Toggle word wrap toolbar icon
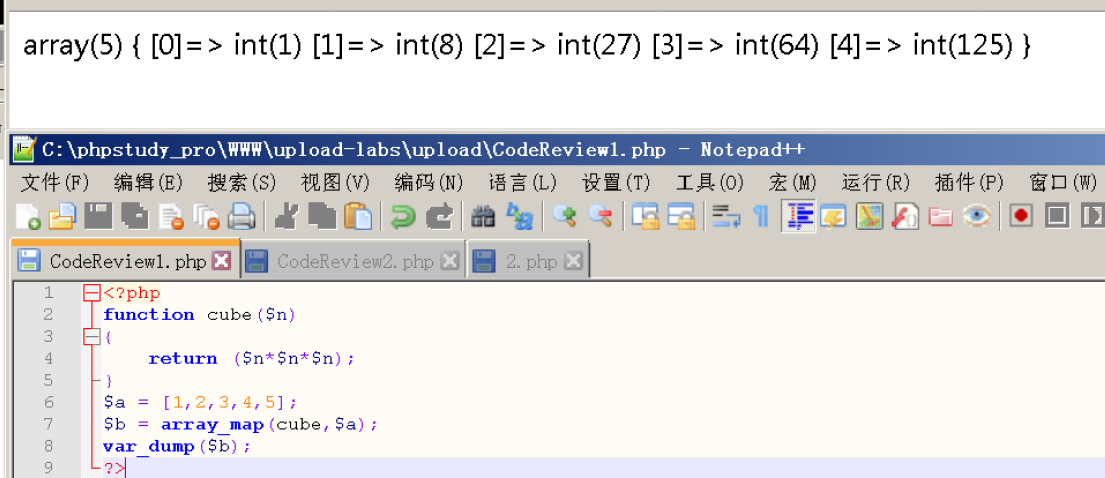Screen dimensions: 1105x478 click(726, 216)
